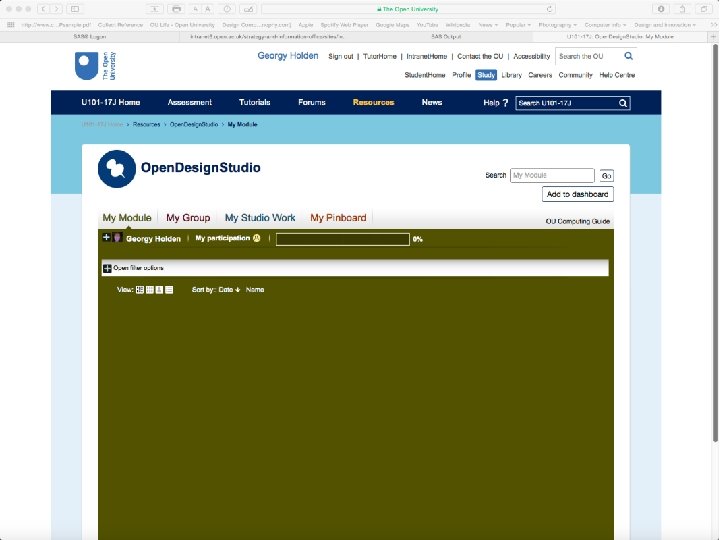Image resolution: width=720 pixels, height=540 pixels.
Task: Switch to the My Module tab
Action: pyautogui.click(x=127, y=218)
